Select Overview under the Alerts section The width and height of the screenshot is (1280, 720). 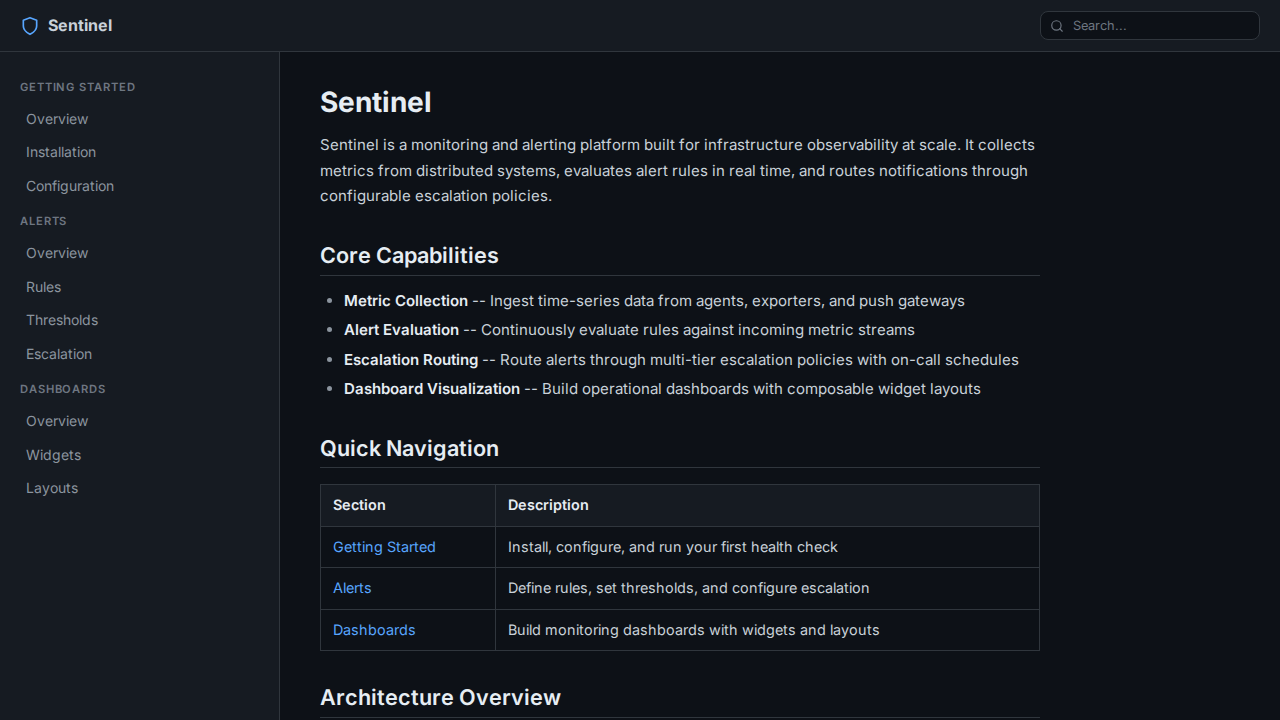[57, 253]
